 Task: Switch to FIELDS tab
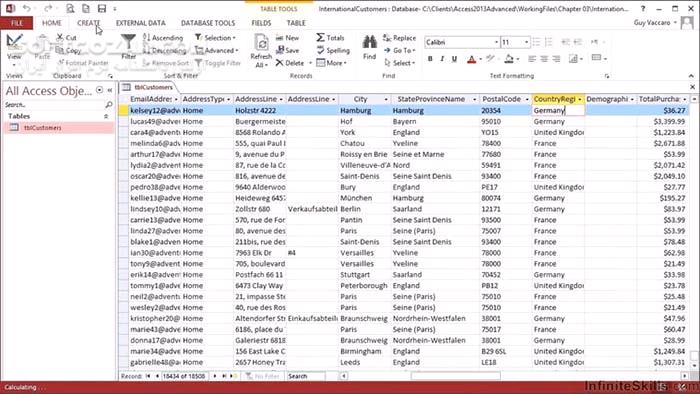[261, 23]
